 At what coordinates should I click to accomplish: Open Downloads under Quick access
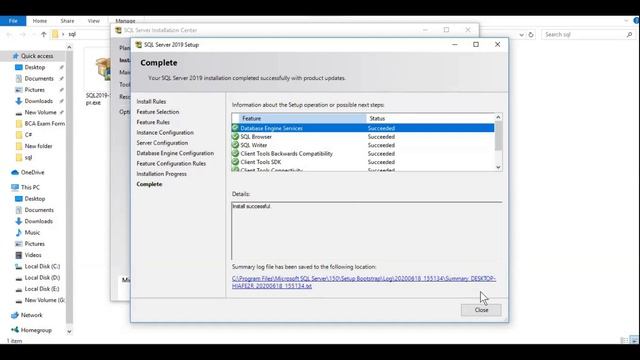coord(38,101)
